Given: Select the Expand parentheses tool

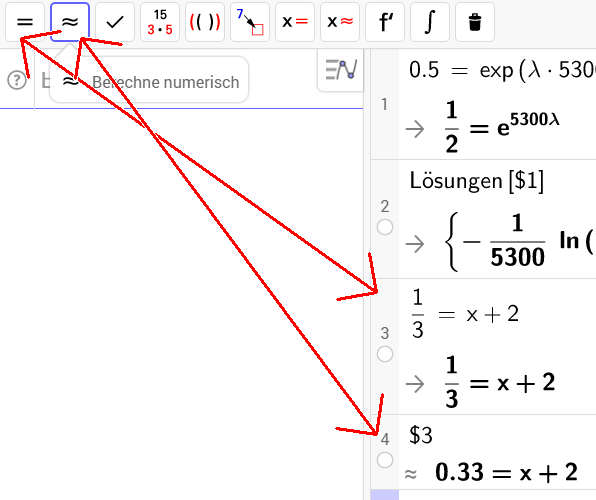Looking at the screenshot, I should pyautogui.click(x=205, y=22).
